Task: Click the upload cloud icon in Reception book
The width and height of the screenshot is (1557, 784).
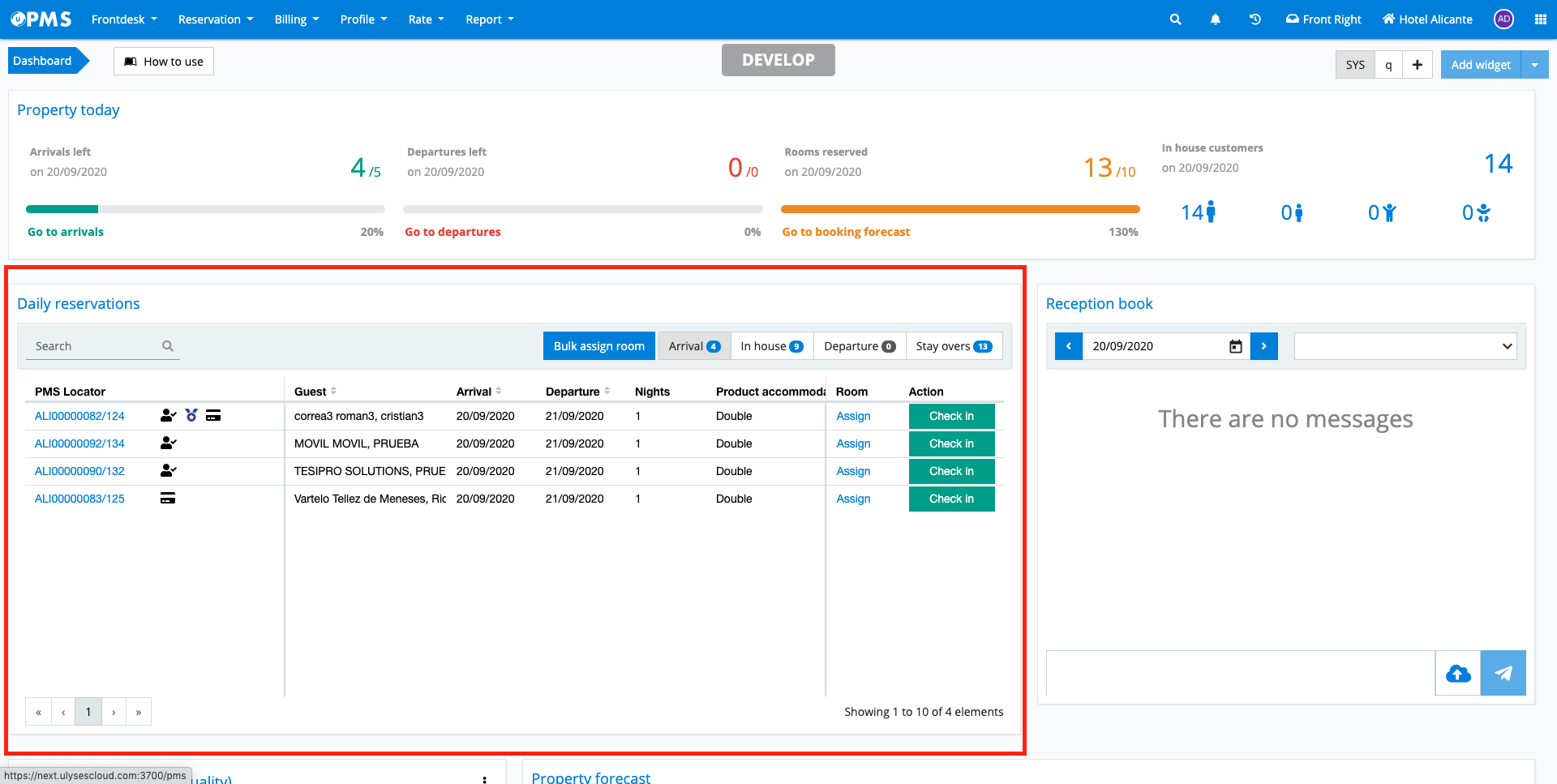Action: coord(1457,673)
